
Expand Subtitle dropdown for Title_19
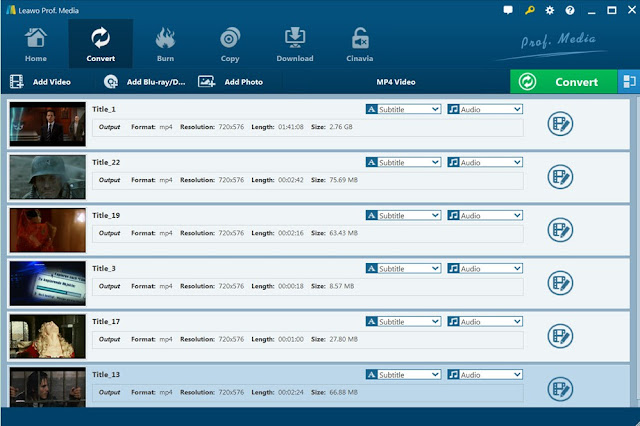click(403, 215)
